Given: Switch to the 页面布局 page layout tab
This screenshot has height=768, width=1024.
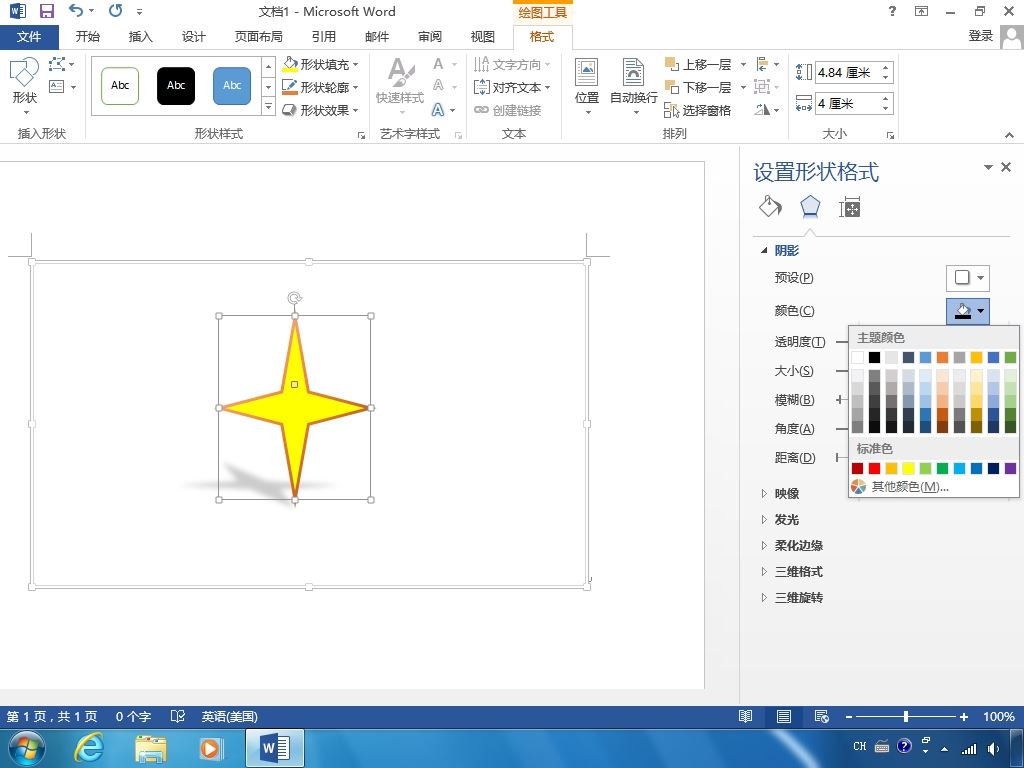Looking at the screenshot, I should click(x=259, y=37).
